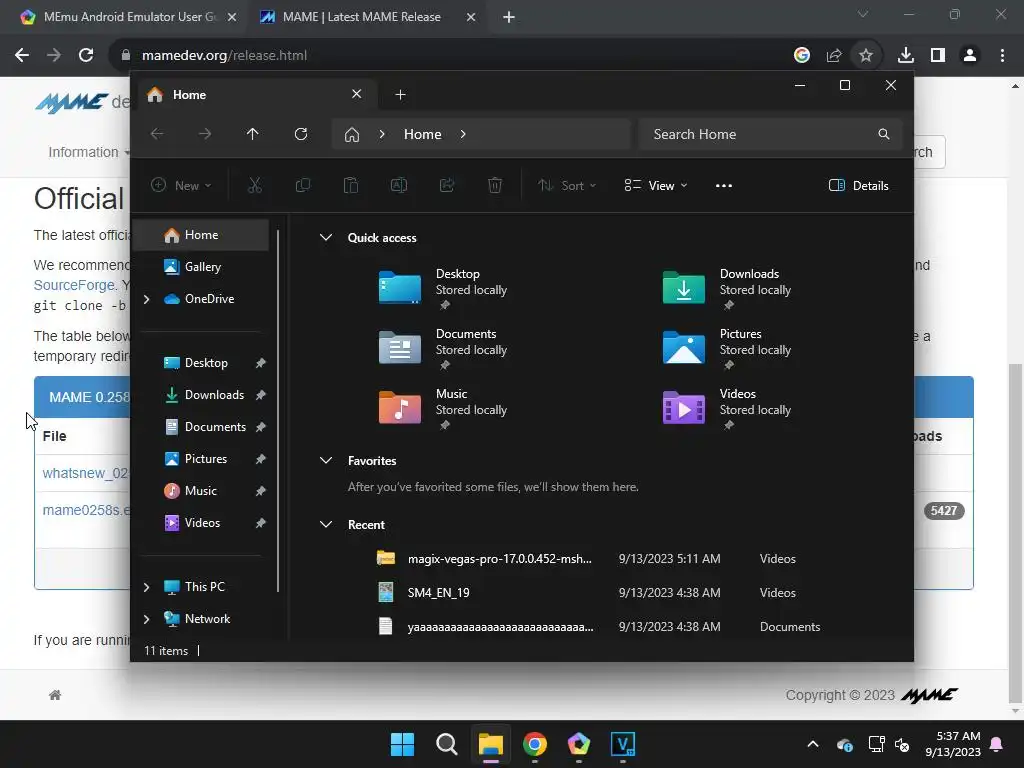
Task: Click the whatsnew file link on MAME page
Action: coord(86,473)
